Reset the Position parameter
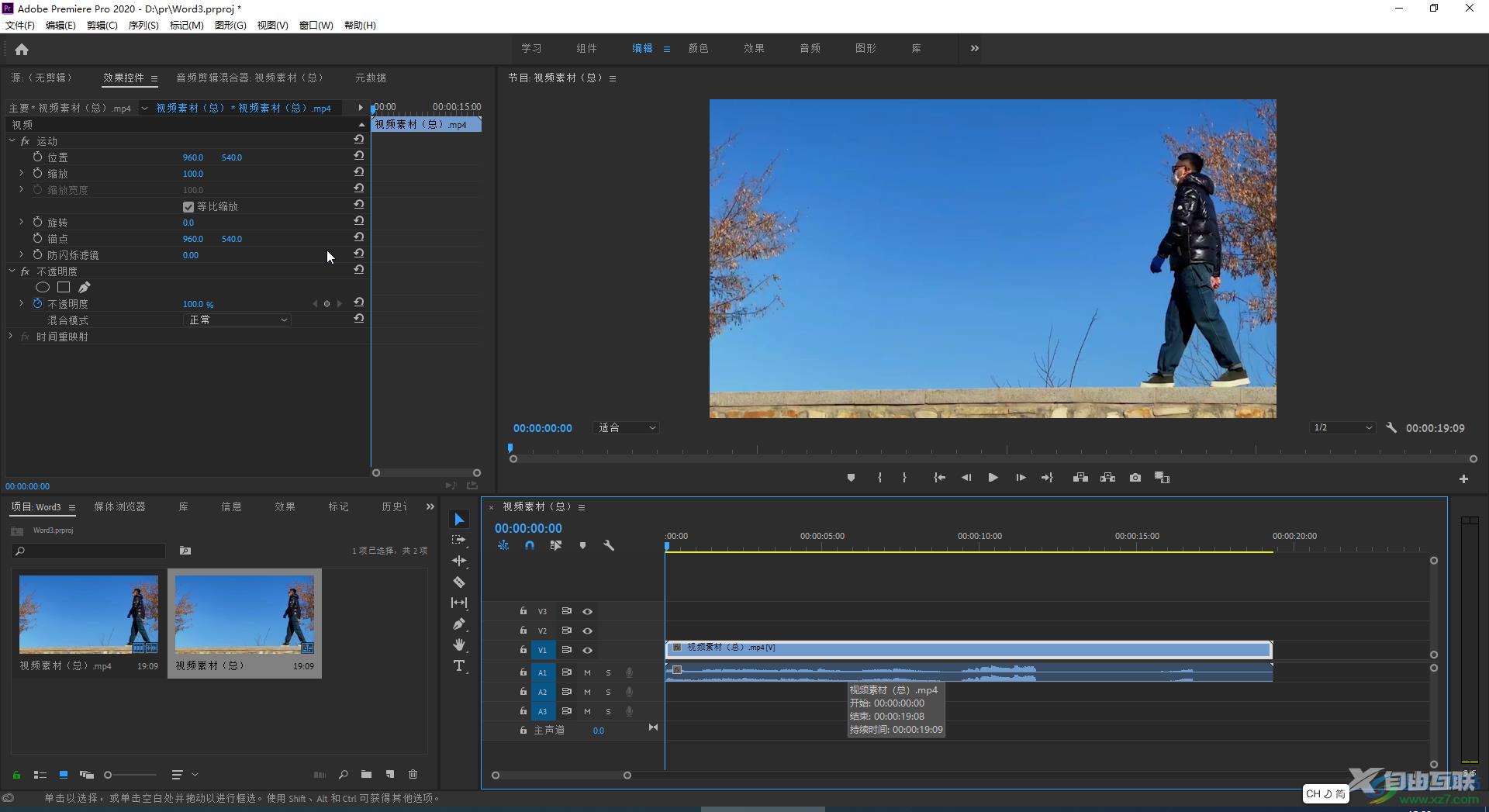This screenshot has height=812, width=1489. coord(358,156)
